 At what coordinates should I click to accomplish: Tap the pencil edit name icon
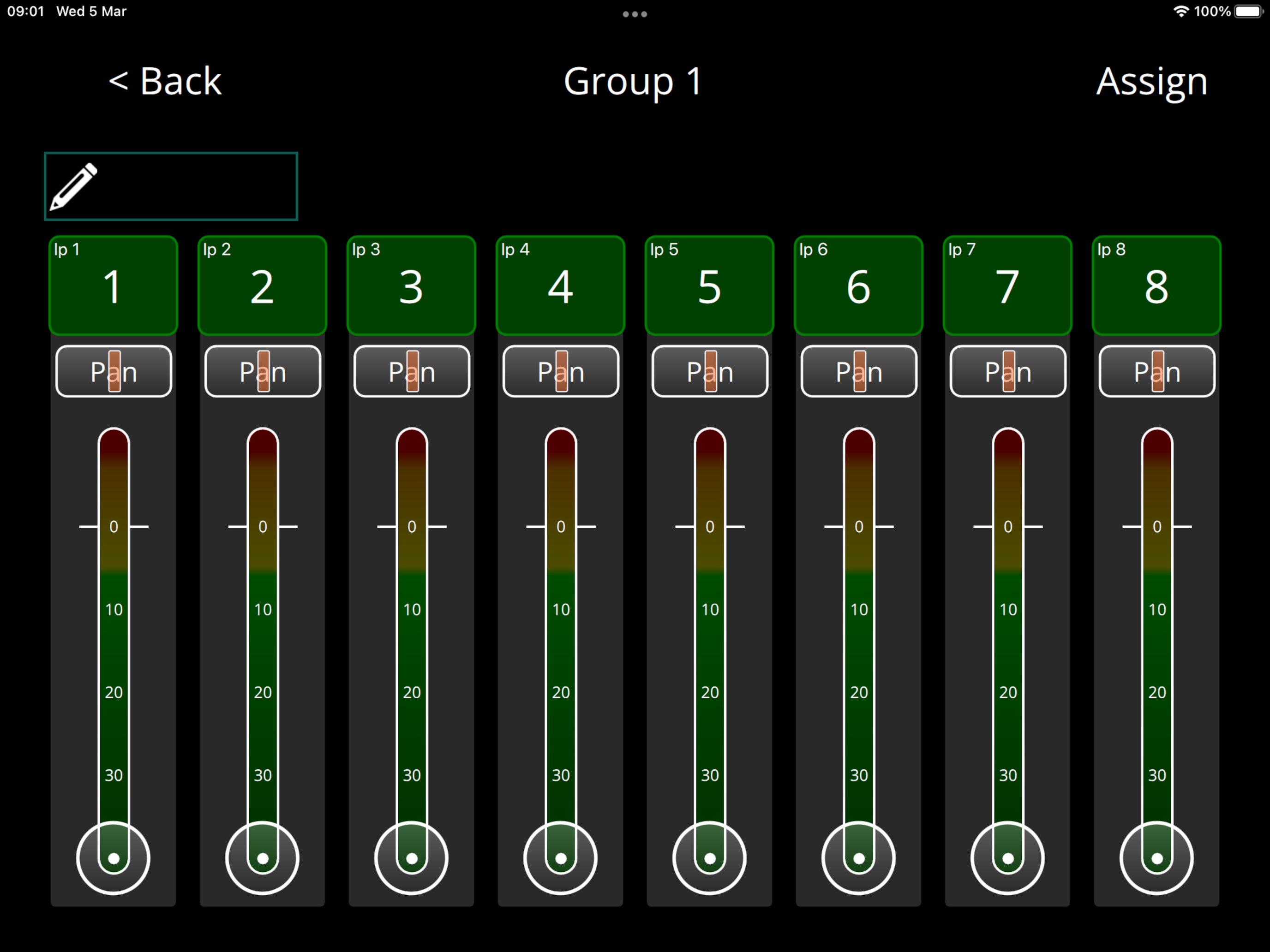pyautogui.click(x=74, y=186)
